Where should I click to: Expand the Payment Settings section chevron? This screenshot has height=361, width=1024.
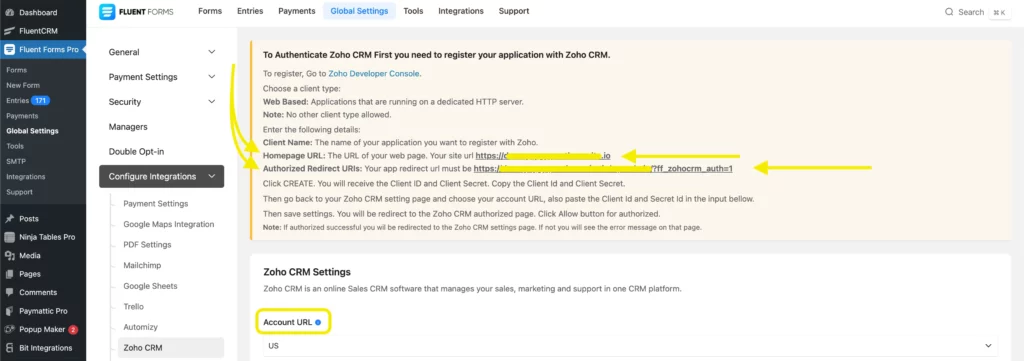(x=211, y=77)
